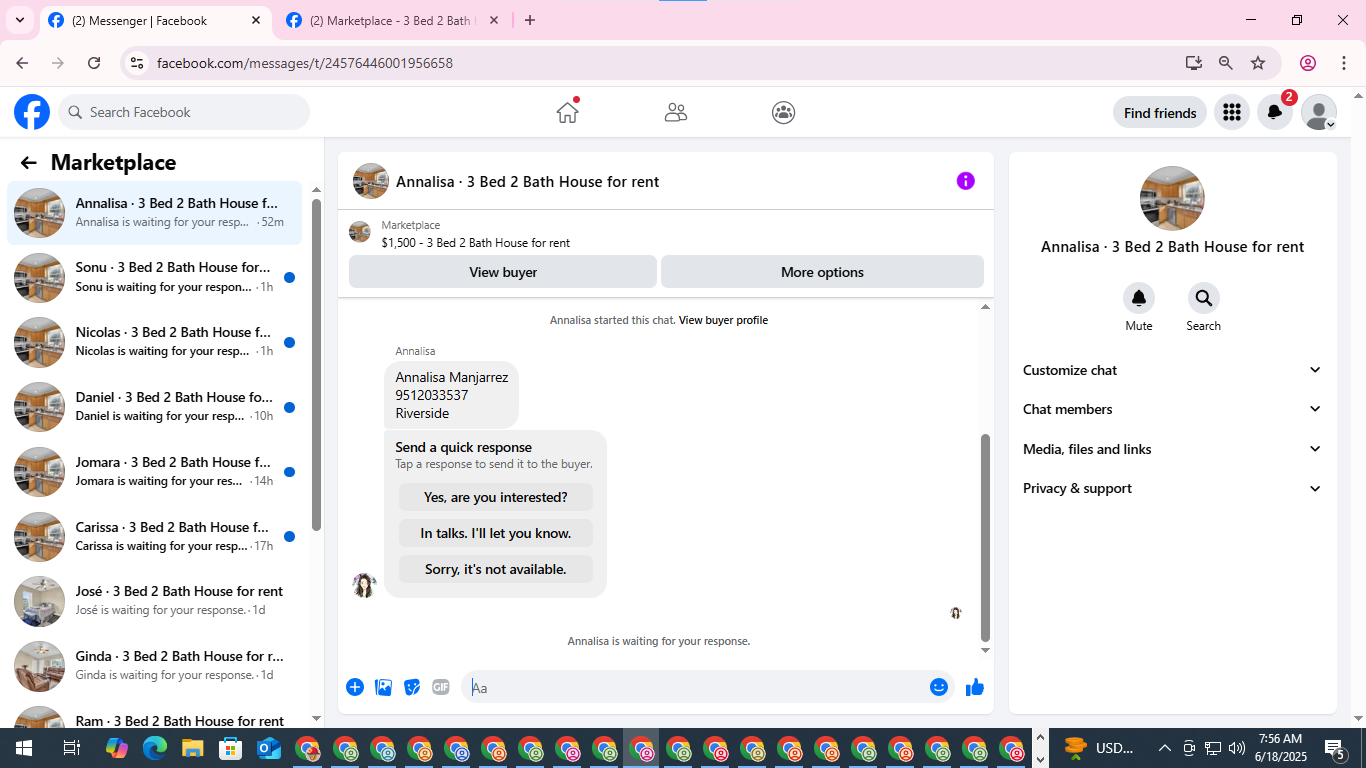Open the Jomara conversation
1366x768 pixels.
tap(154, 472)
